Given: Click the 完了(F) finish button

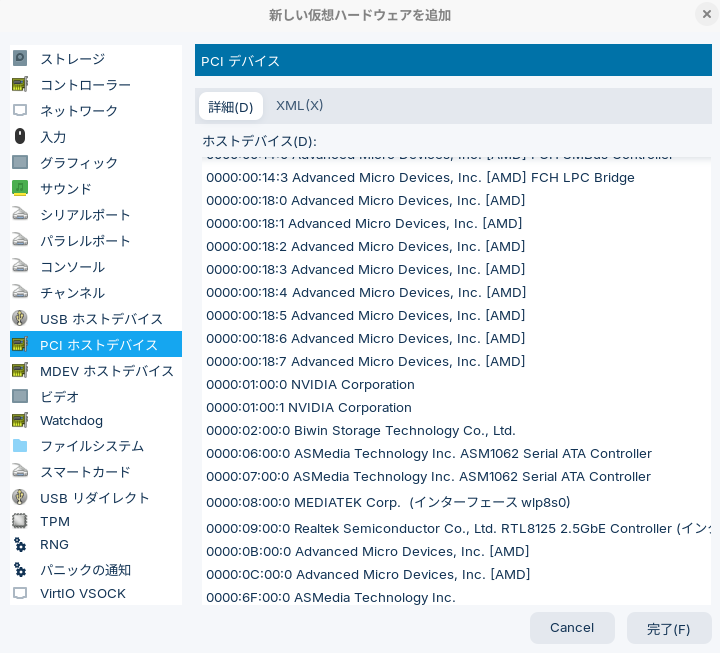Looking at the screenshot, I should [x=669, y=628].
